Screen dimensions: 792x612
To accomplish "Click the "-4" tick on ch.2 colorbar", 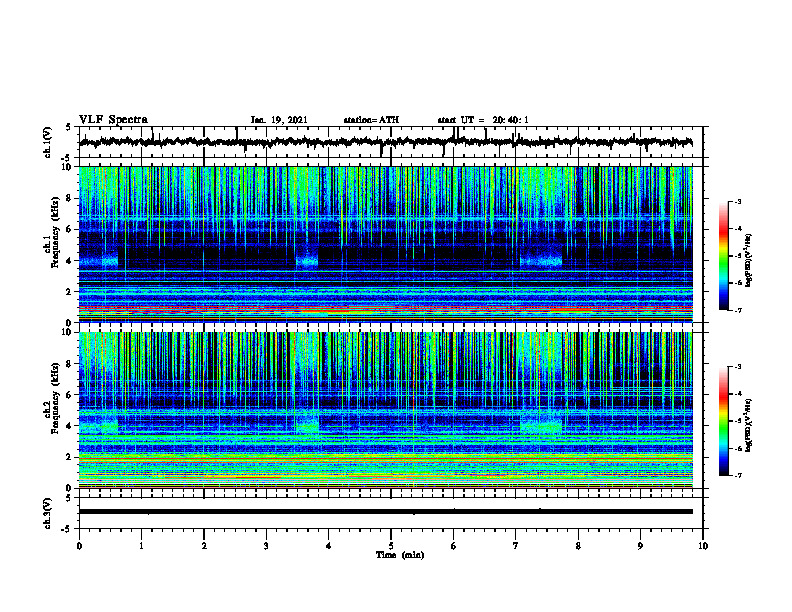I will click(x=738, y=394).
